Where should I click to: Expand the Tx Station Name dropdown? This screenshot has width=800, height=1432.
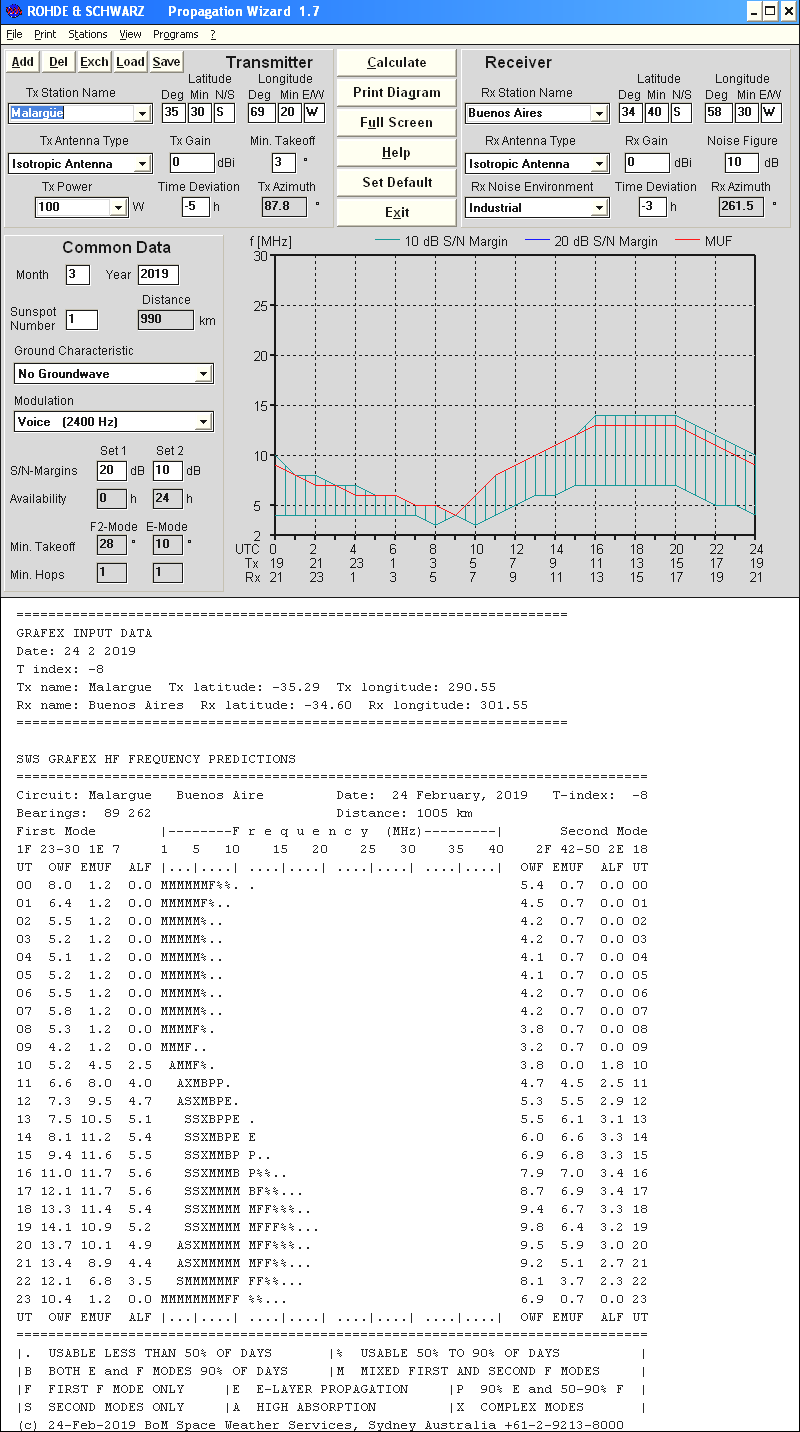[x=142, y=113]
